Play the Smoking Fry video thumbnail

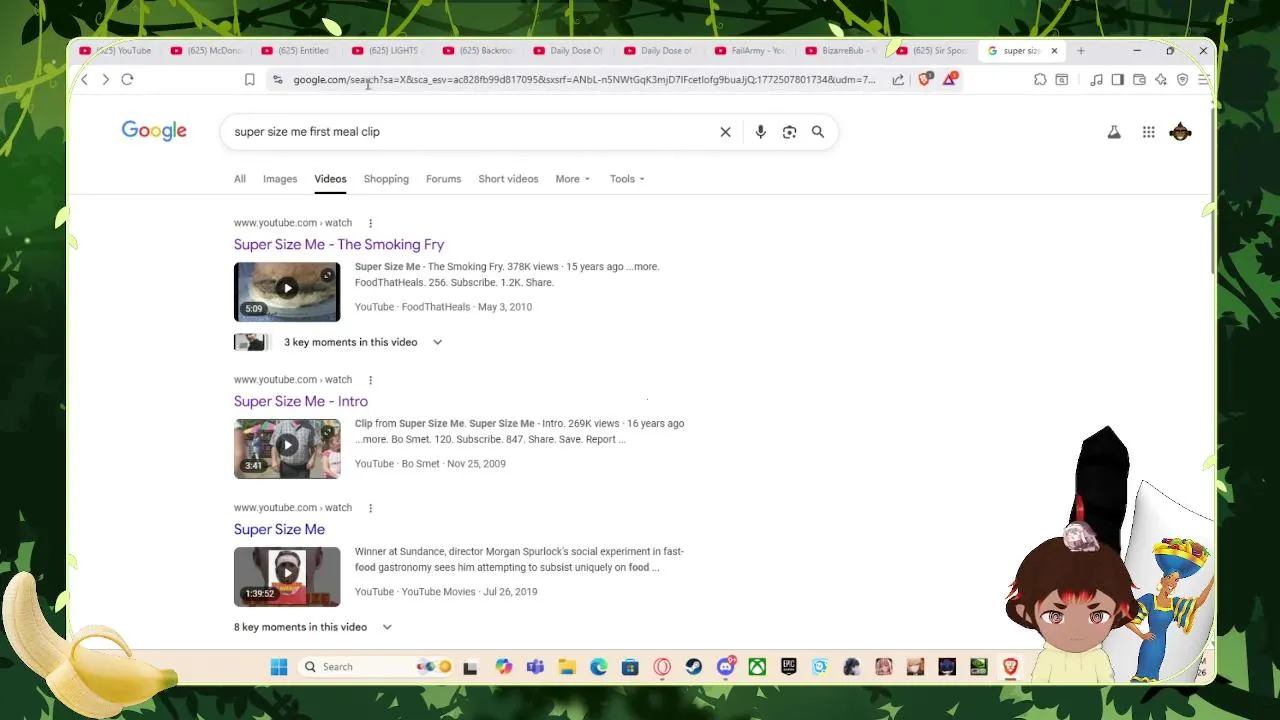point(287,292)
